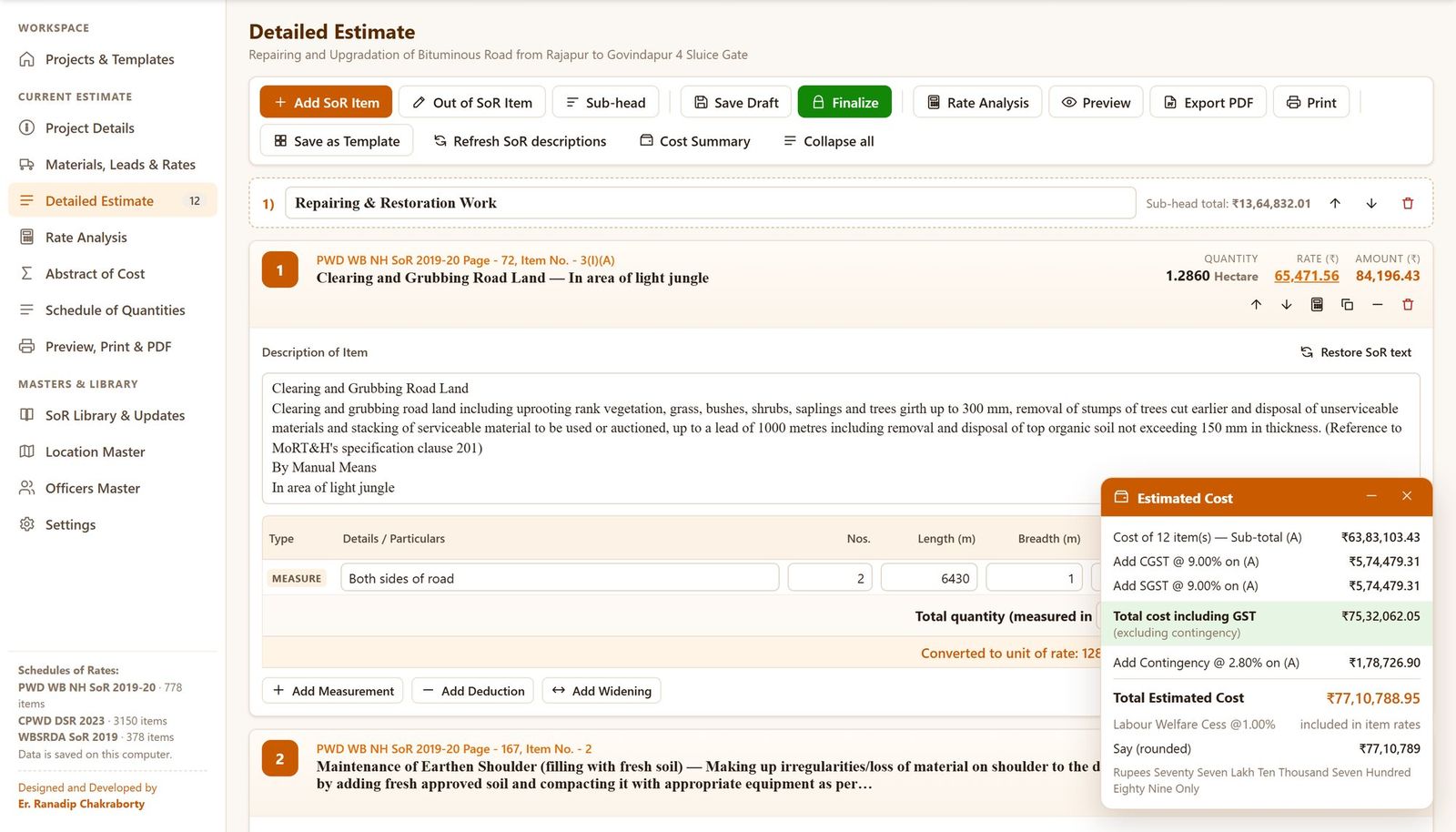Preview the estimate

[x=1096, y=103]
